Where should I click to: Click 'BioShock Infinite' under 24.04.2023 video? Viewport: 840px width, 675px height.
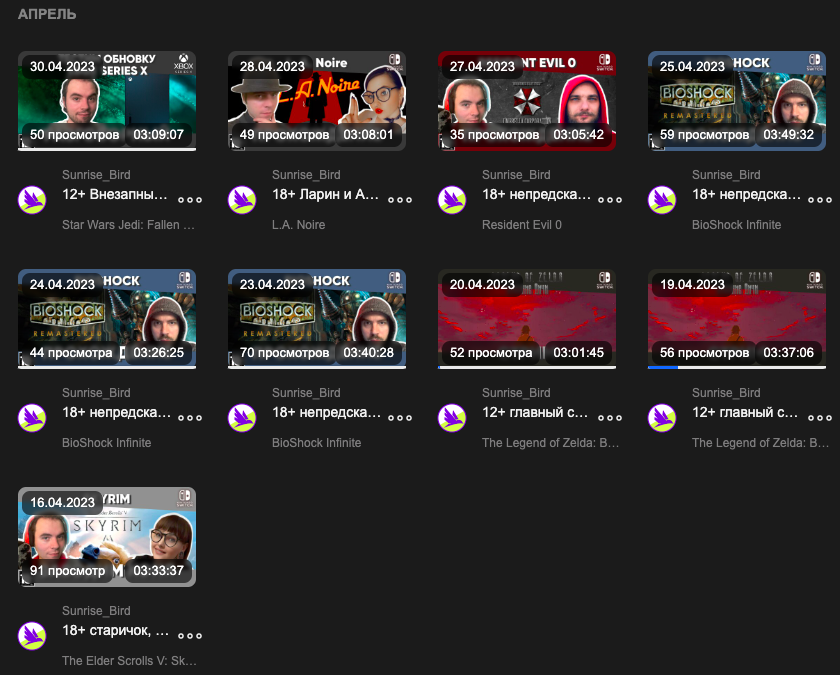coord(106,443)
